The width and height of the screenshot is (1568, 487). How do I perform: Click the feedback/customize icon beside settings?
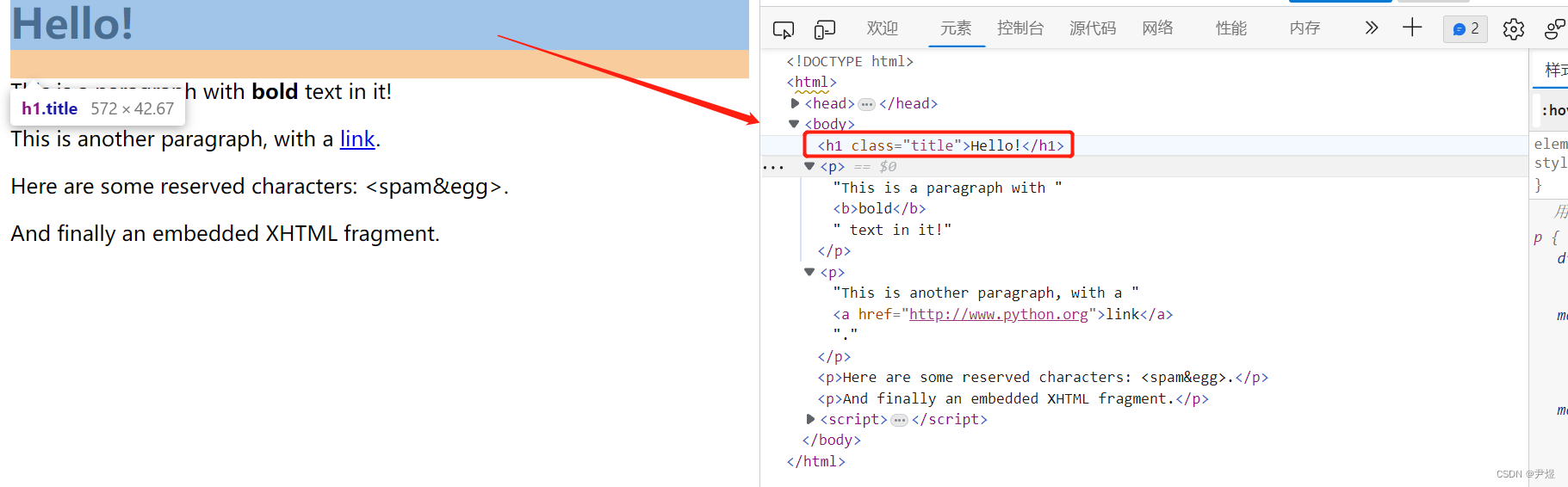tap(1555, 29)
